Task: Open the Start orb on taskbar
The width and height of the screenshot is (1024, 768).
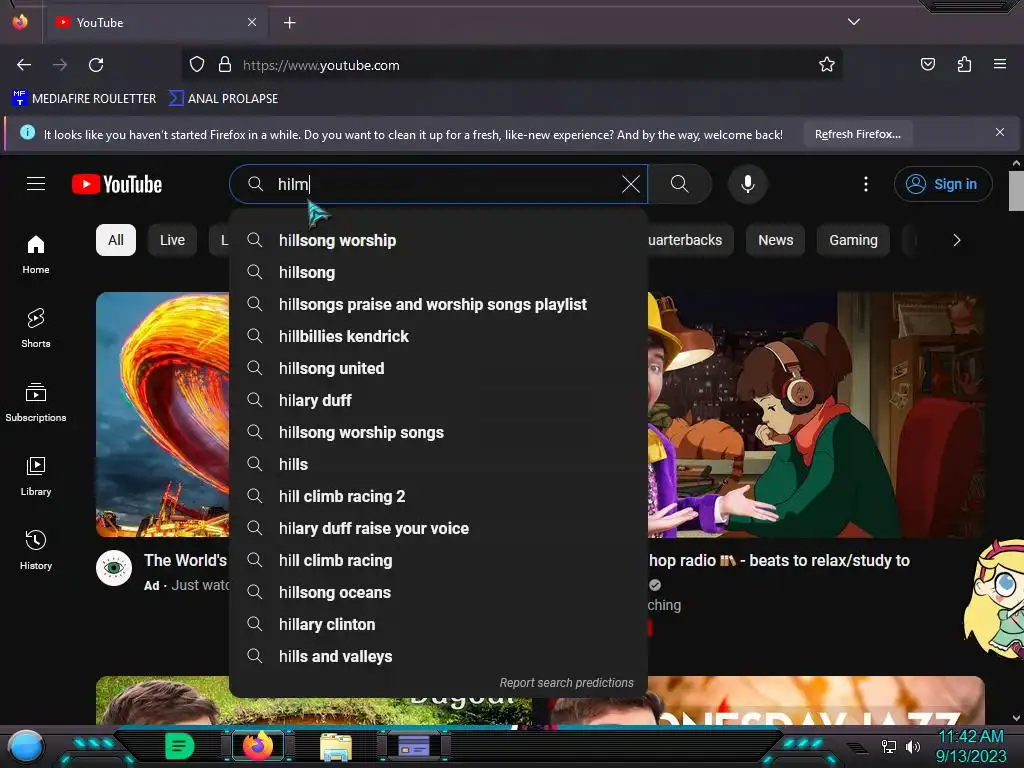Action: point(25,746)
